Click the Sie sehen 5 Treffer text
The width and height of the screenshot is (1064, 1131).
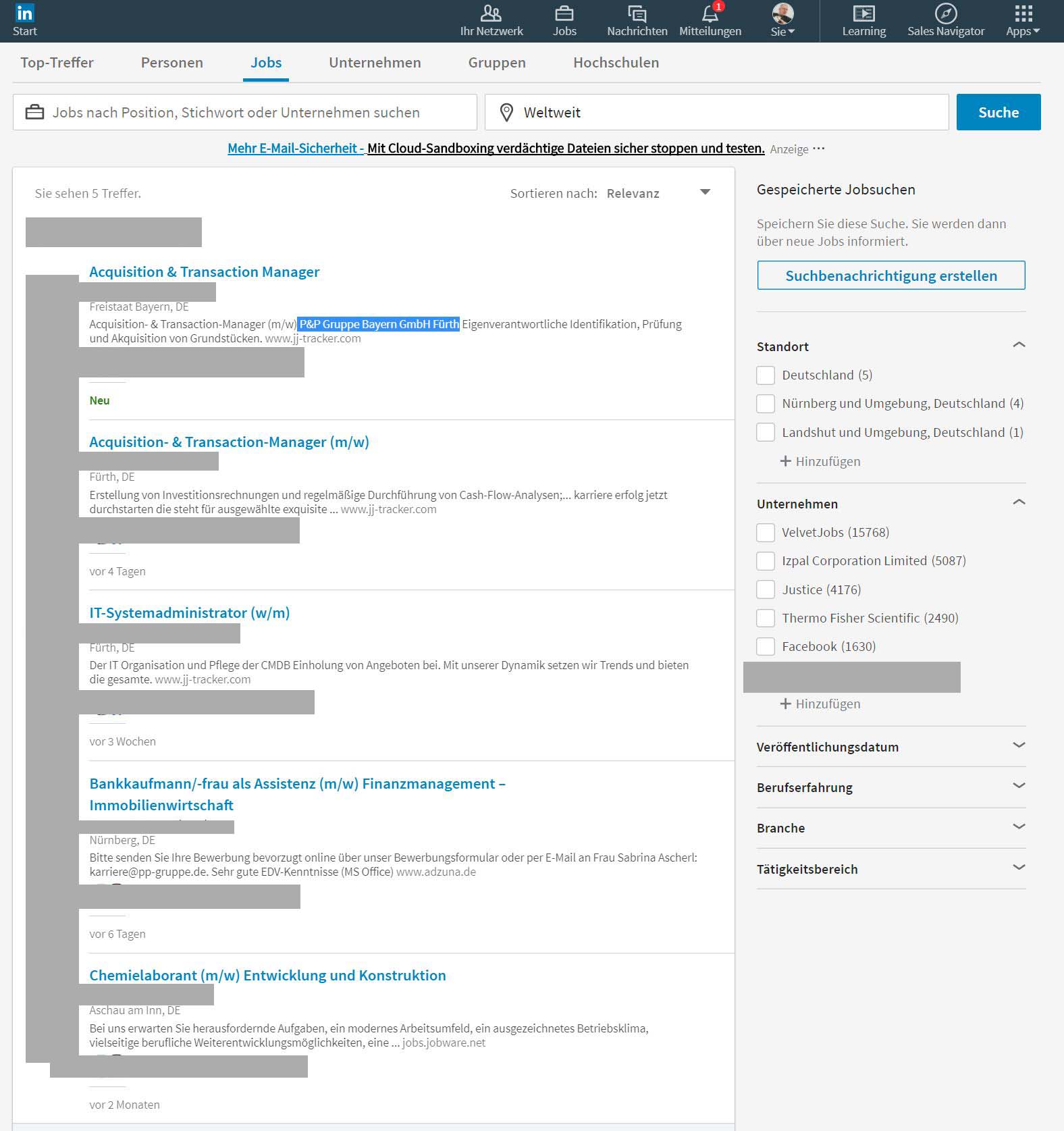tap(88, 193)
